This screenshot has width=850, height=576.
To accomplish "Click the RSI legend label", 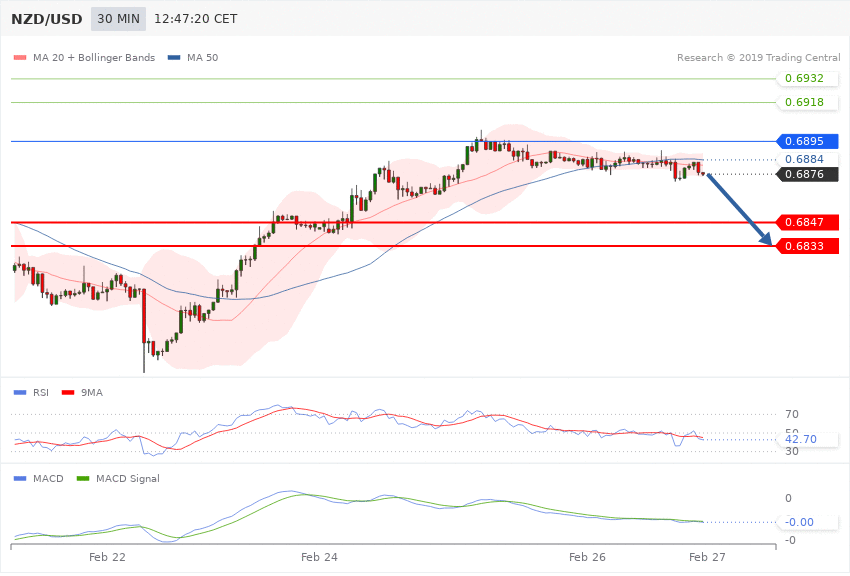I will point(41,392).
